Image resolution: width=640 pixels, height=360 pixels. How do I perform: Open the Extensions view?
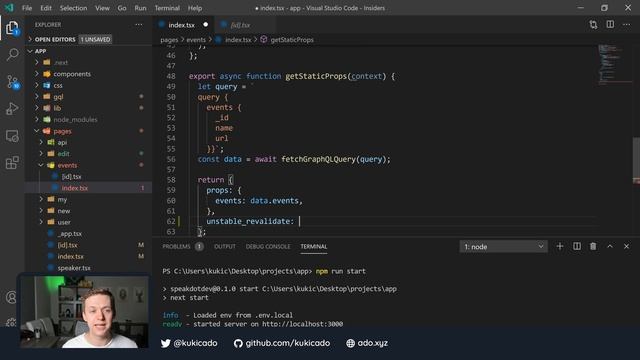[12, 163]
